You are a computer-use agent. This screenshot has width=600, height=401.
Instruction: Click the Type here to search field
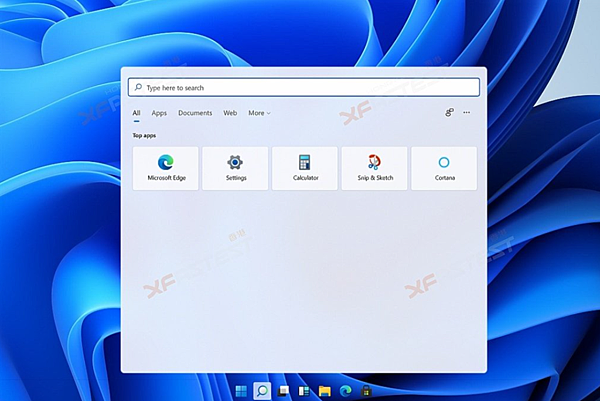[304, 87]
